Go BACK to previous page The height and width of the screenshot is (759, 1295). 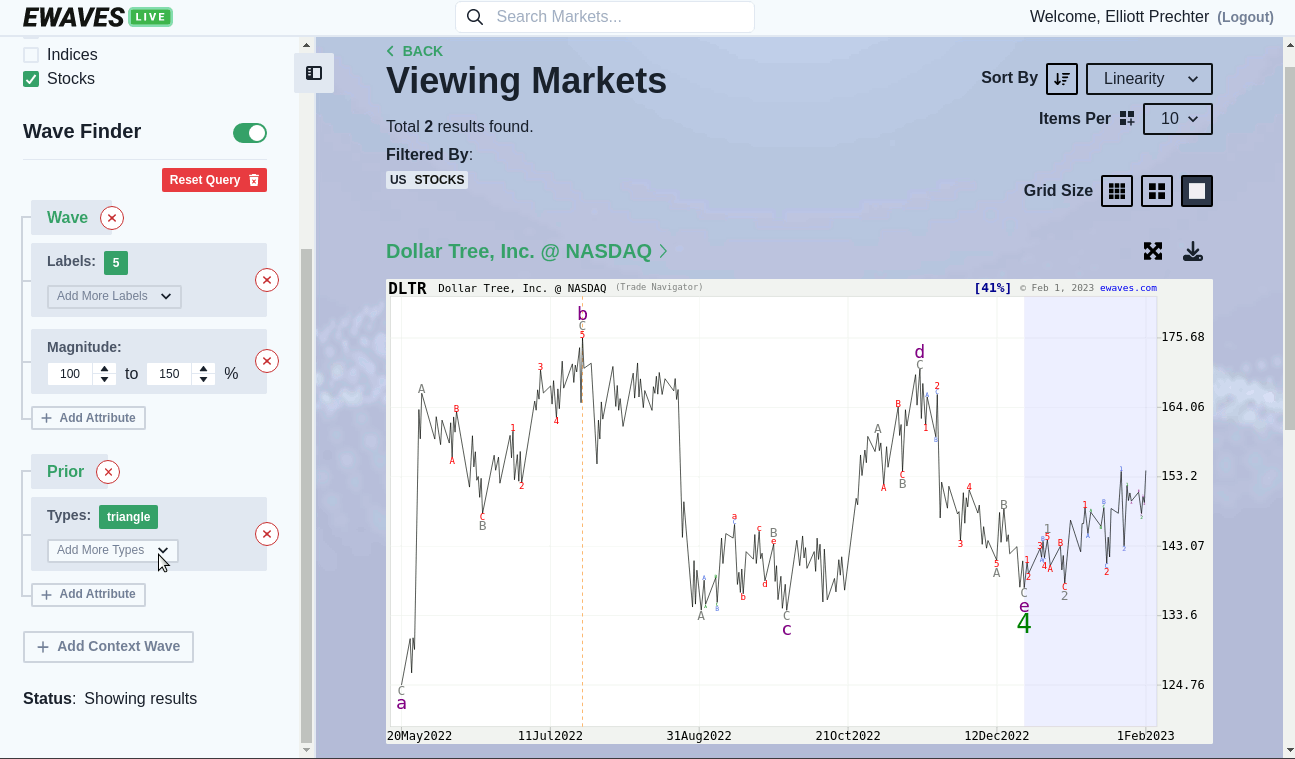pos(414,51)
